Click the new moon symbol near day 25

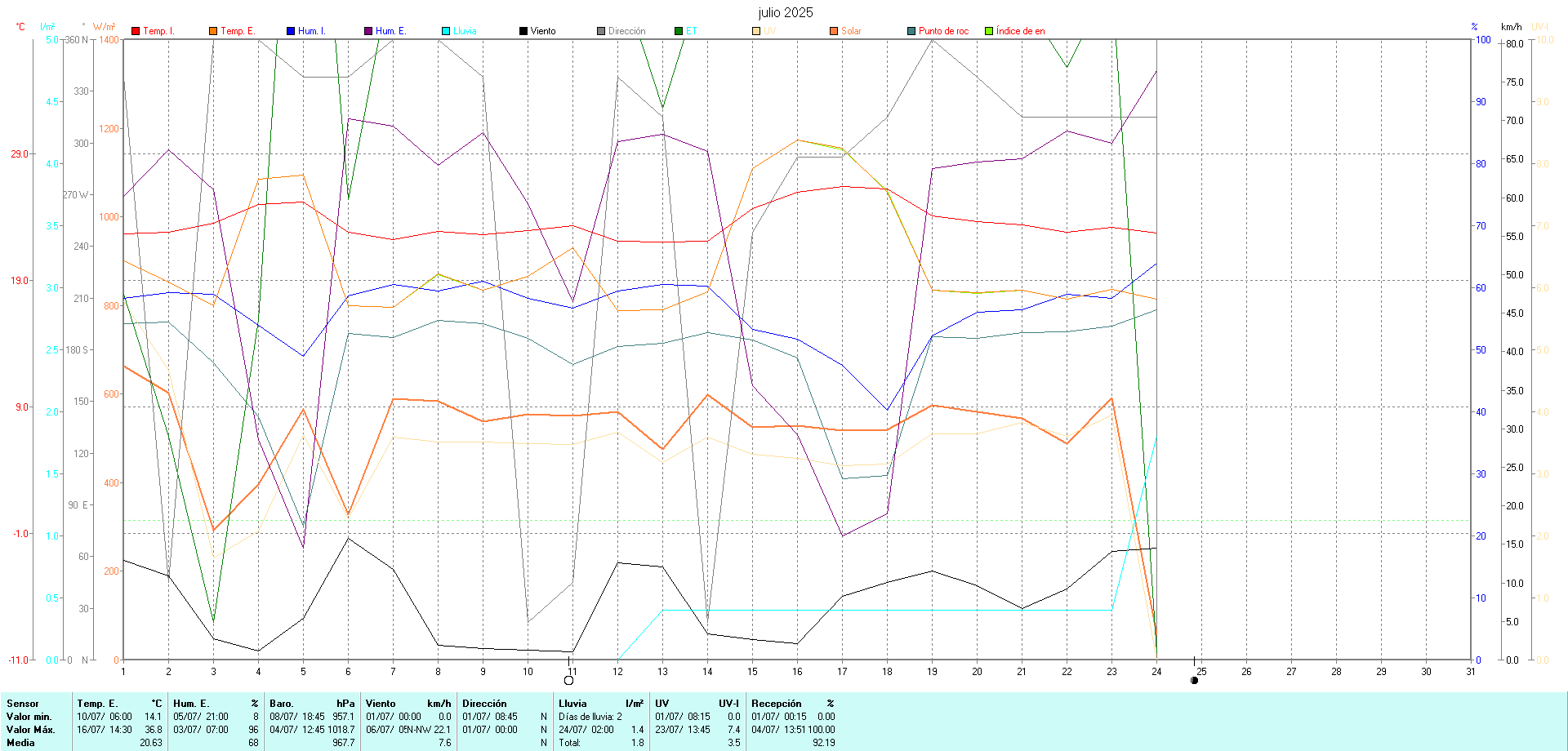coord(1195,680)
